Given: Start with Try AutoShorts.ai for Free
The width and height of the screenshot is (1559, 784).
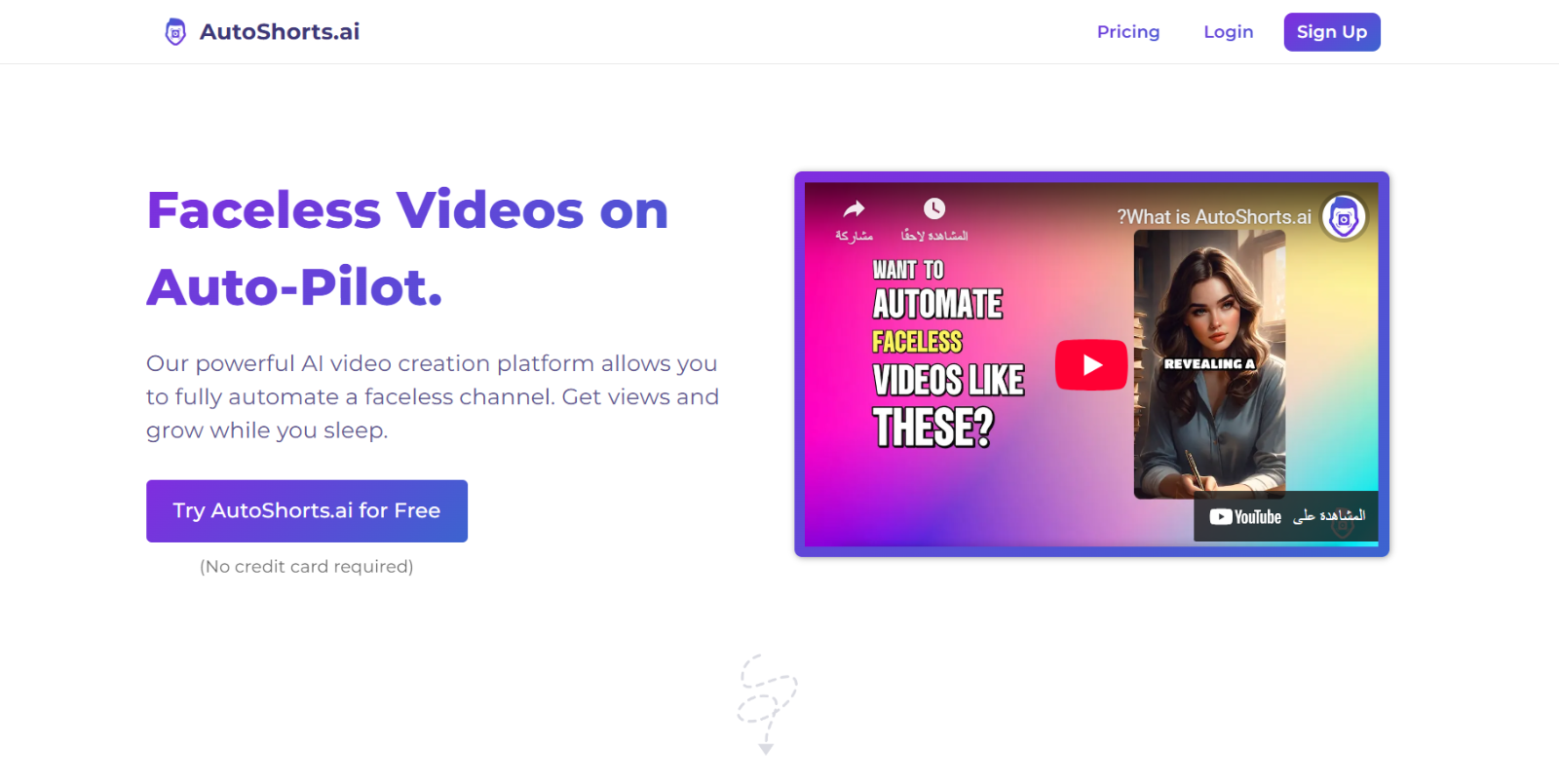Looking at the screenshot, I should click(x=307, y=511).
